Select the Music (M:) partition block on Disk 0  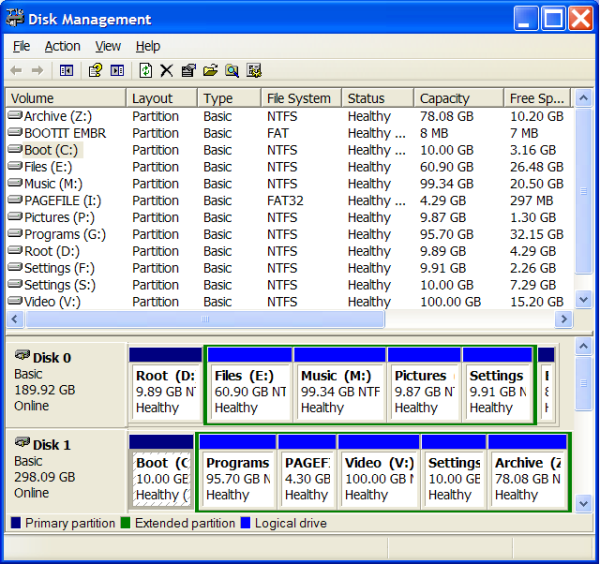pyautogui.click(x=340, y=385)
